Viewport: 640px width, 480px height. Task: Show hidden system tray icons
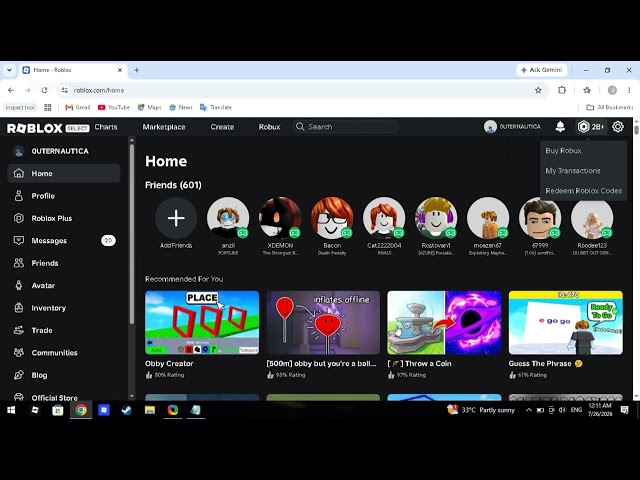click(x=529, y=410)
